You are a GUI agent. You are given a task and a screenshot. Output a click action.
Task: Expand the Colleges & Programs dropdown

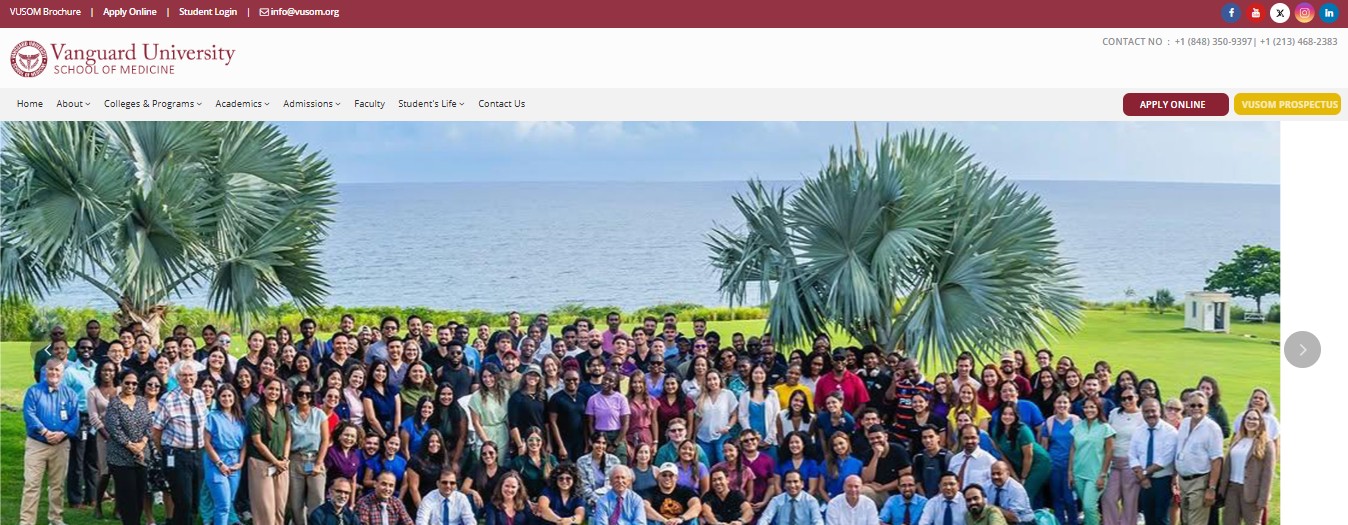153,104
